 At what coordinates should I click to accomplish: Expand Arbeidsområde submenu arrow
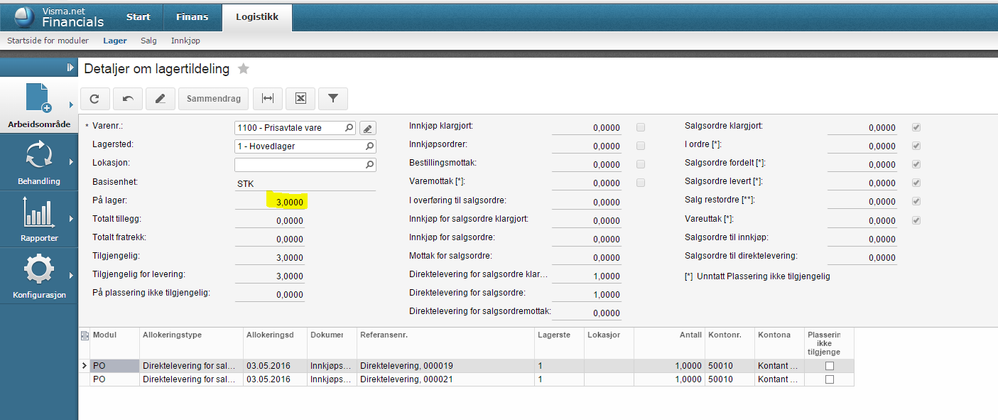pos(71,104)
